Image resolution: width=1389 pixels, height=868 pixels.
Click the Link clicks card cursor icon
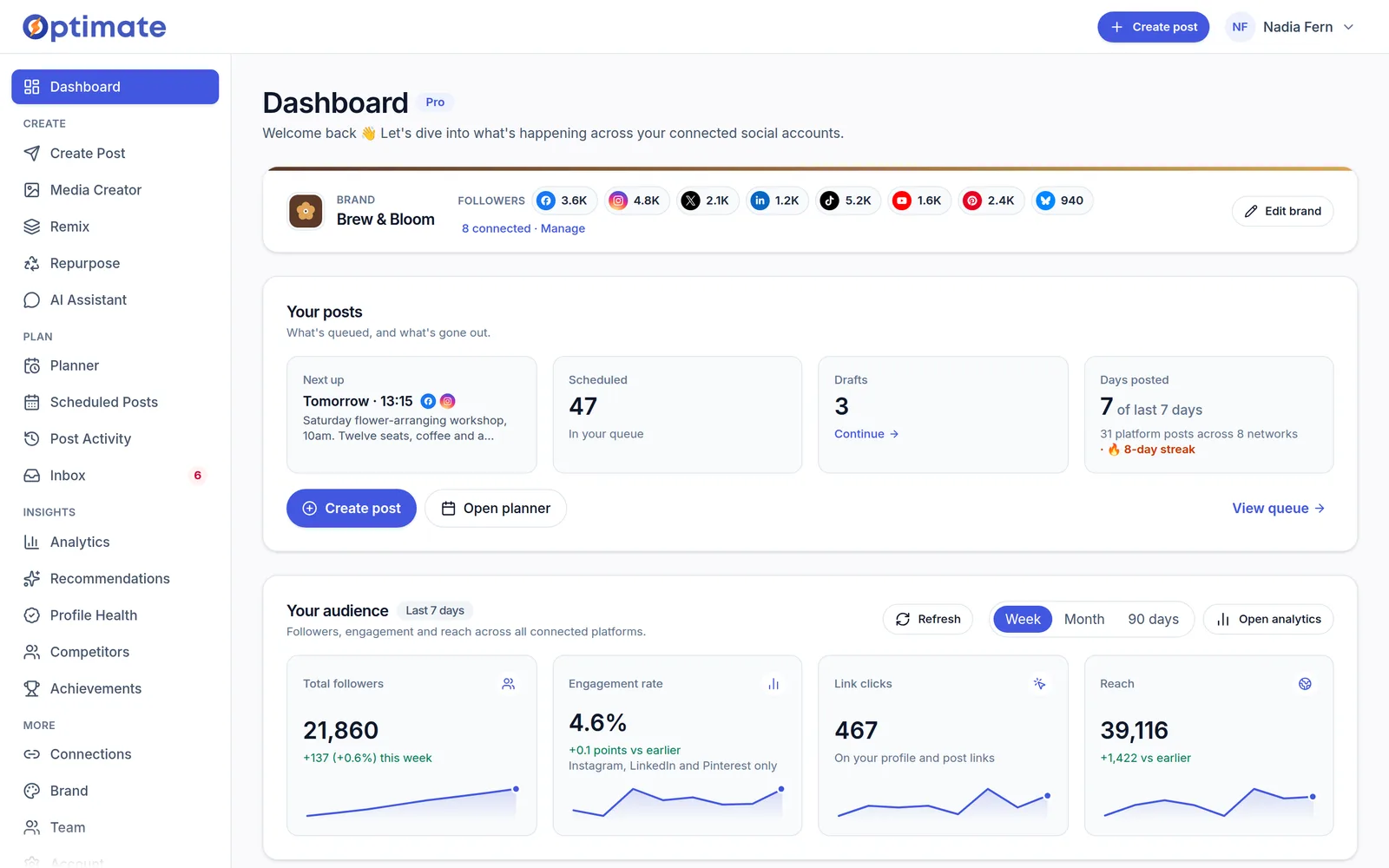[x=1039, y=684]
